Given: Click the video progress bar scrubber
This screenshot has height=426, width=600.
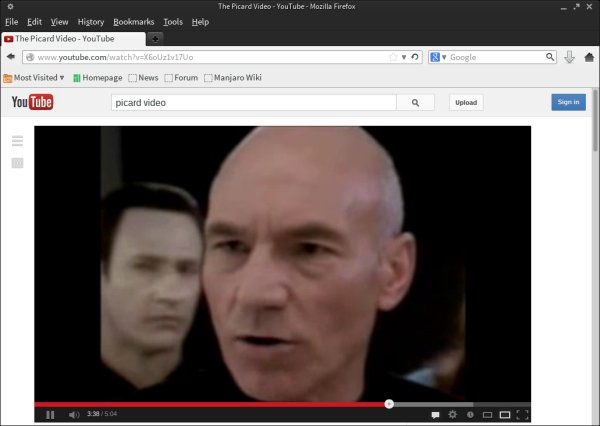Looking at the screenshot, I should (389, 404).
